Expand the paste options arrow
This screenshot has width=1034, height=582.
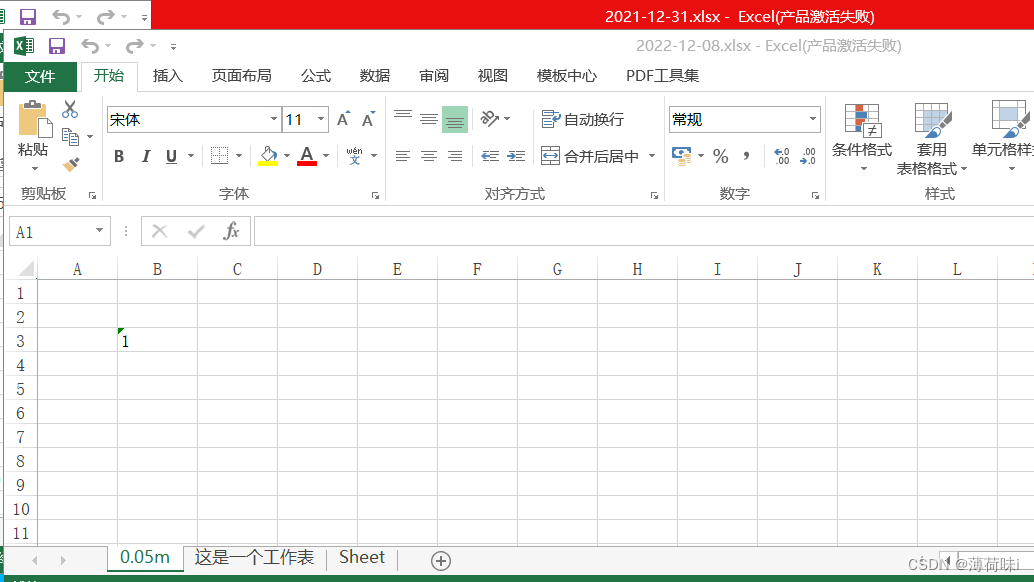[x=34, y=169]
